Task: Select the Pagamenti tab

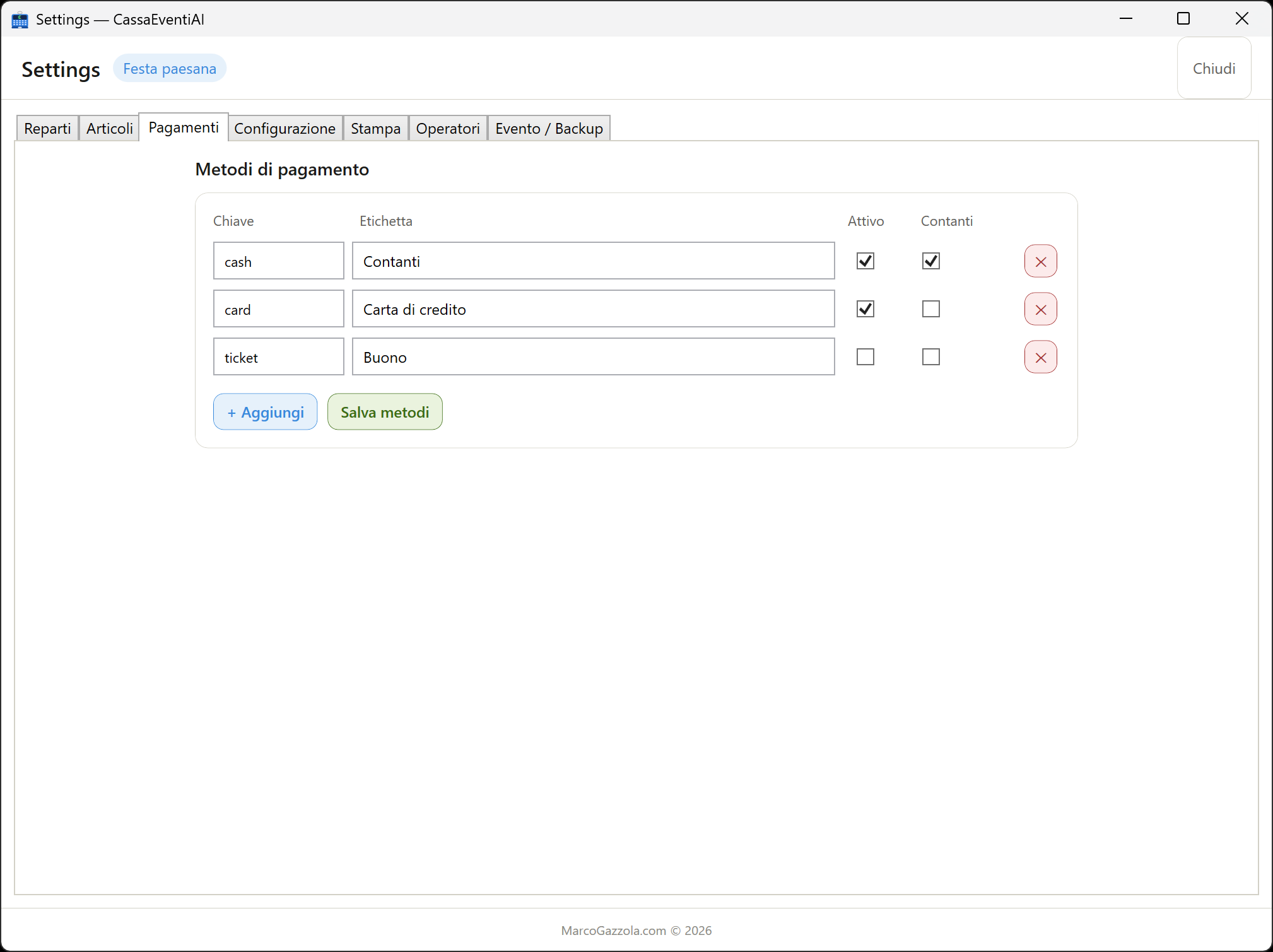Action: 184,127
